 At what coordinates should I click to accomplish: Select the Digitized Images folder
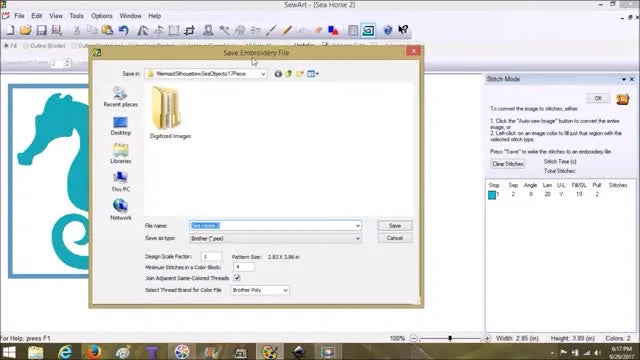(170, 113)
